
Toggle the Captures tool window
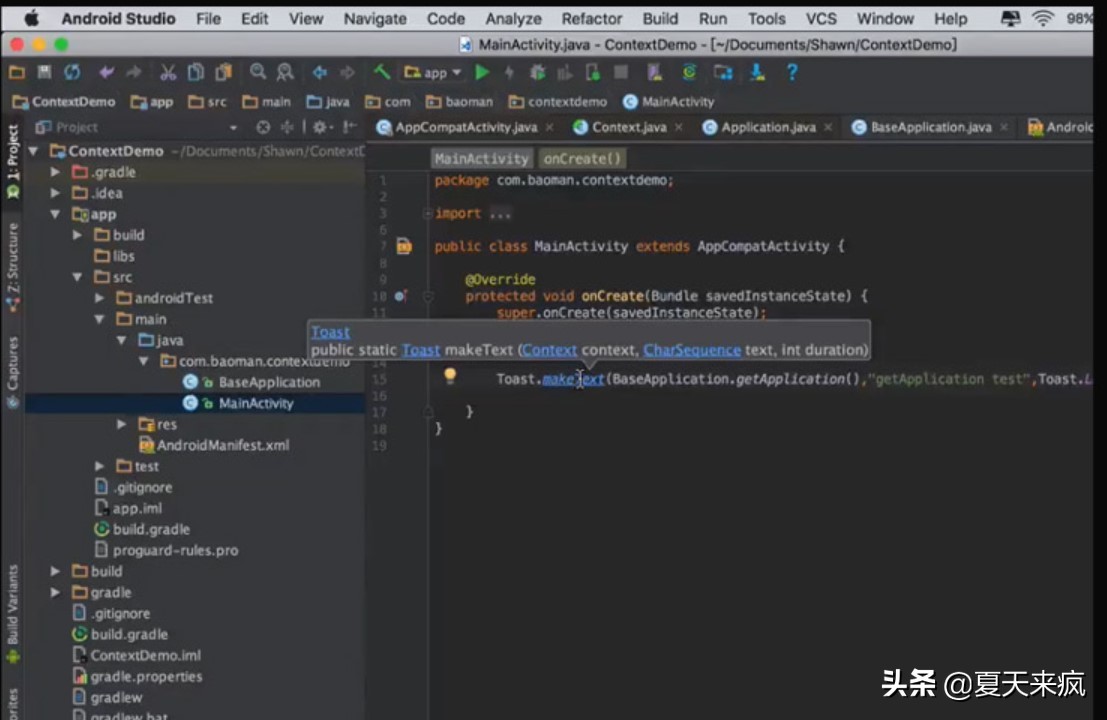[13, 370]
